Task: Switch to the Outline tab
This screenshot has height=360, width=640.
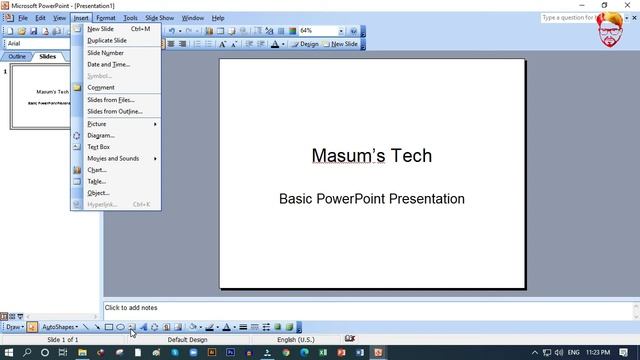Action: (x=17, y=56)
